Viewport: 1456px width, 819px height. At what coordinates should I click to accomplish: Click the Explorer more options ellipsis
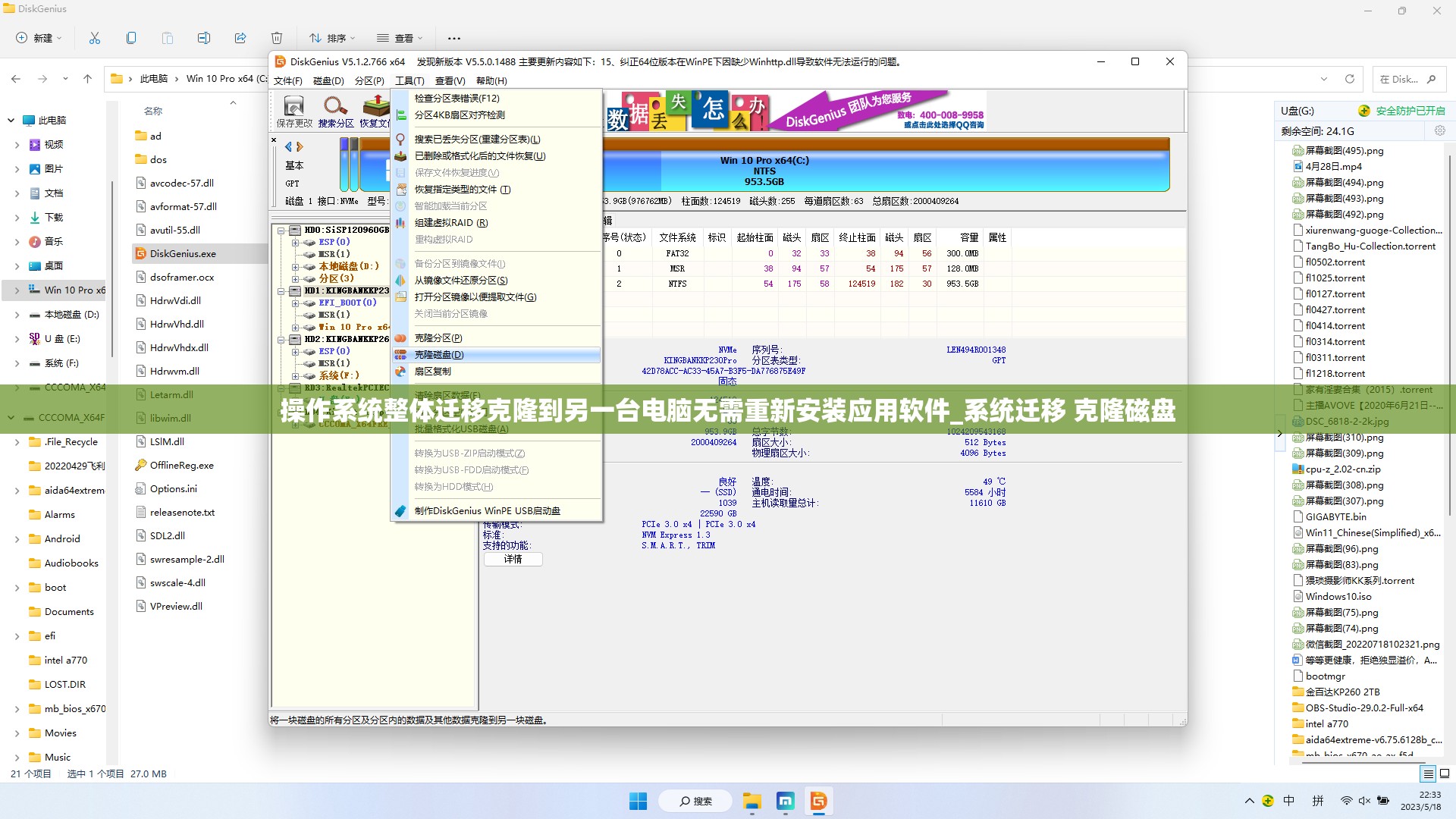point(454,38)
